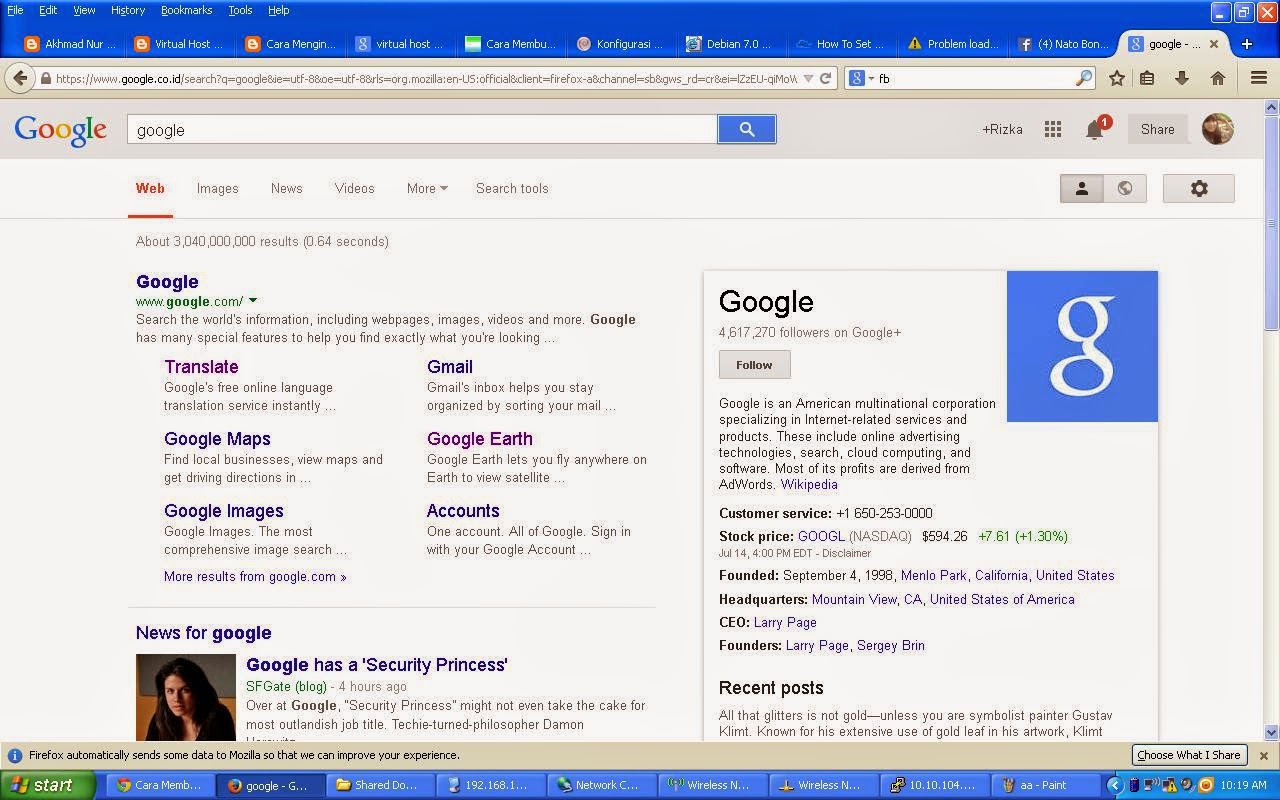This screenshot has width=1280, height=800.
Task: Click the blue Google g logo image
Action: pos(1082,346)
